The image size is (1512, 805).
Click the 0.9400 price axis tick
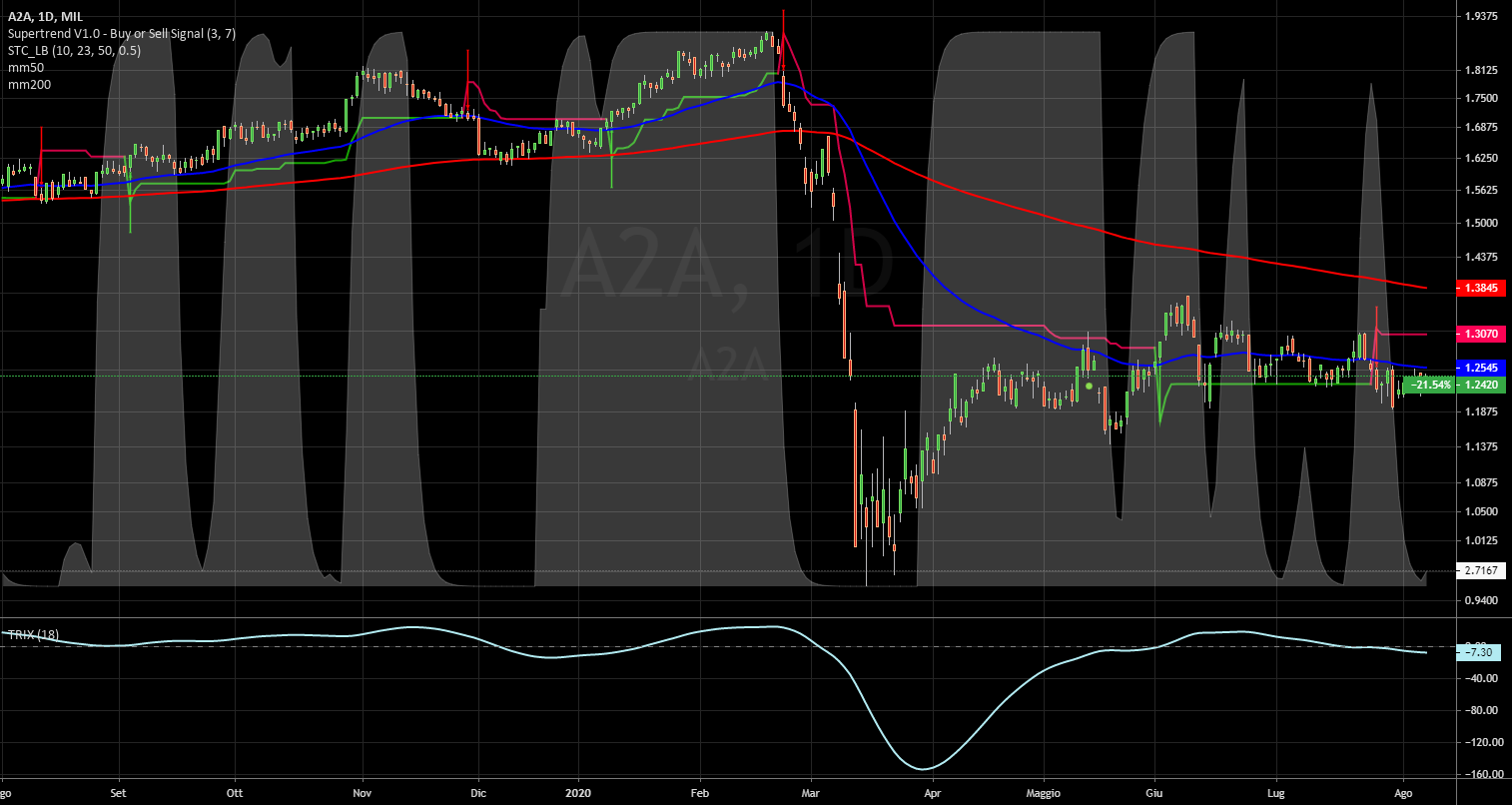click(1479, 600)
